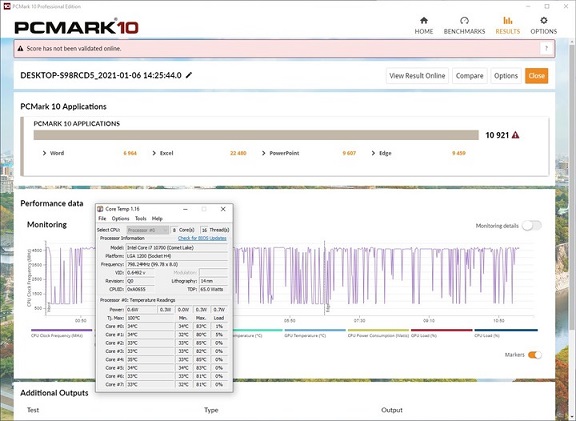Follow Check for BIOS Updates link
This screenshot has width=576, height=421.
point(202,238)
